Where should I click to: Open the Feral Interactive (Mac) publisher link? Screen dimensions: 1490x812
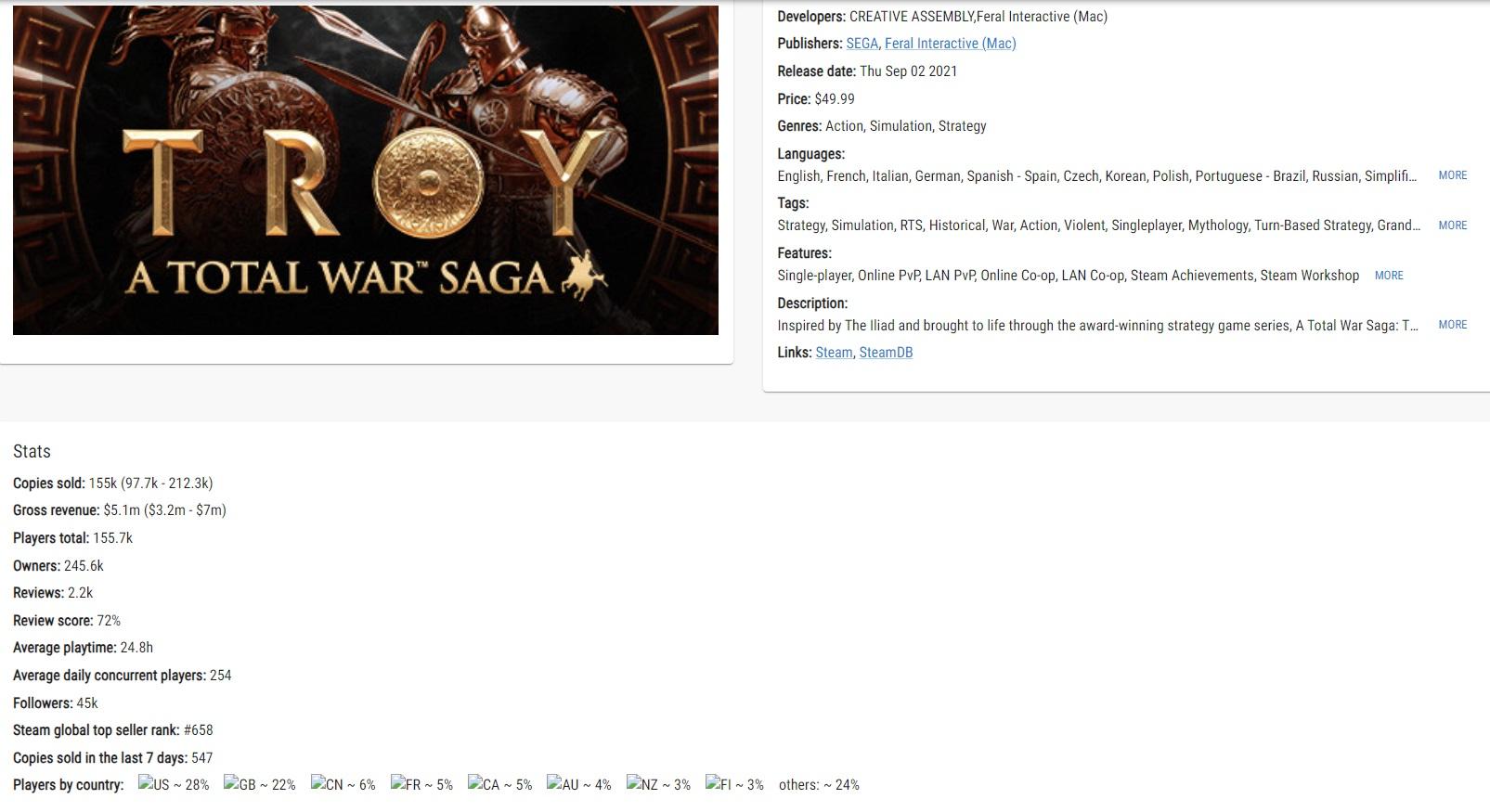950,44
